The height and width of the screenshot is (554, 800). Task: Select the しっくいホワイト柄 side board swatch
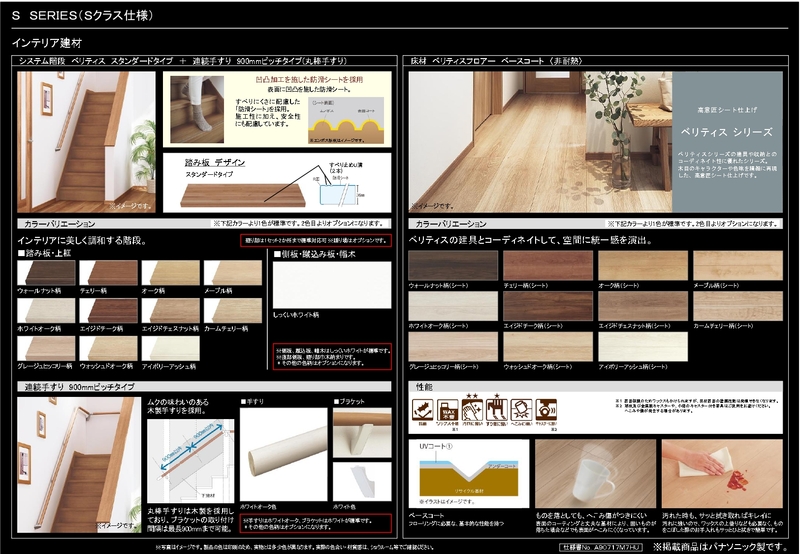click(x=332, y=284)
